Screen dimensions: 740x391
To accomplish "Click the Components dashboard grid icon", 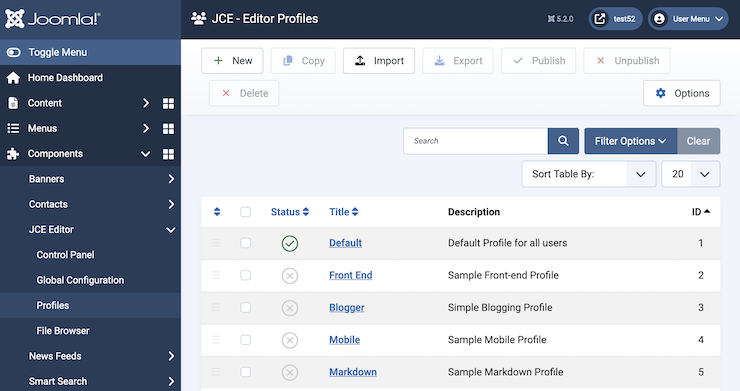I will coord(168,154).
